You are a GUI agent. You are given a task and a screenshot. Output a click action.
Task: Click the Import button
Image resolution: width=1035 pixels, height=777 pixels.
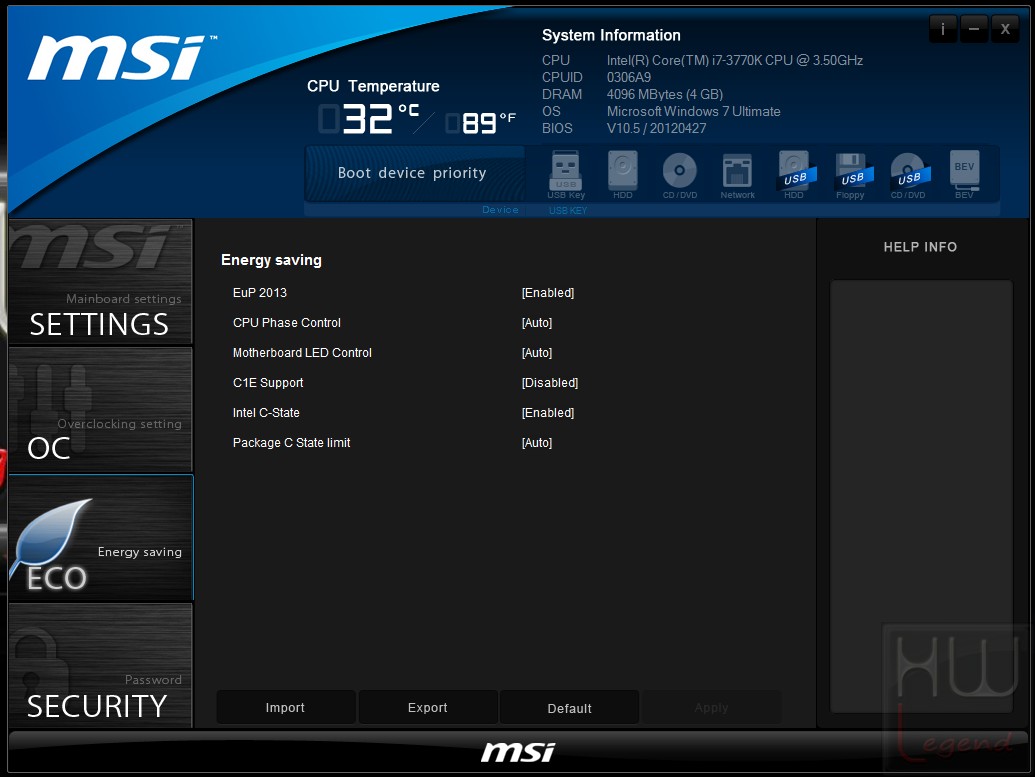285,708
